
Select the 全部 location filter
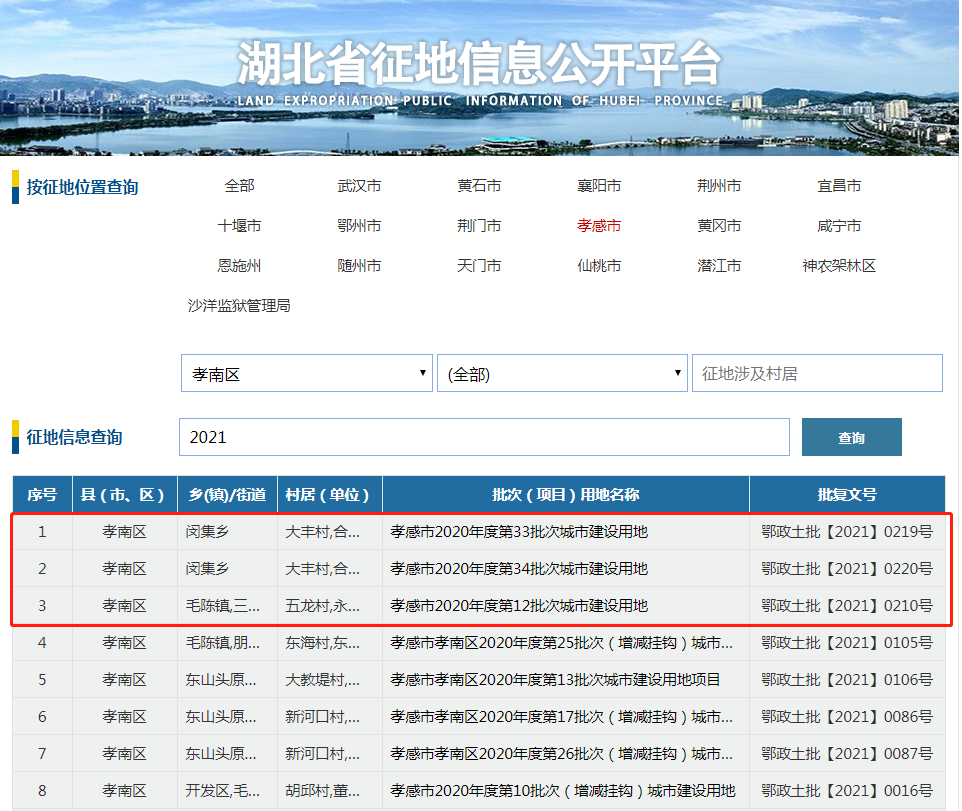[239, 186]
